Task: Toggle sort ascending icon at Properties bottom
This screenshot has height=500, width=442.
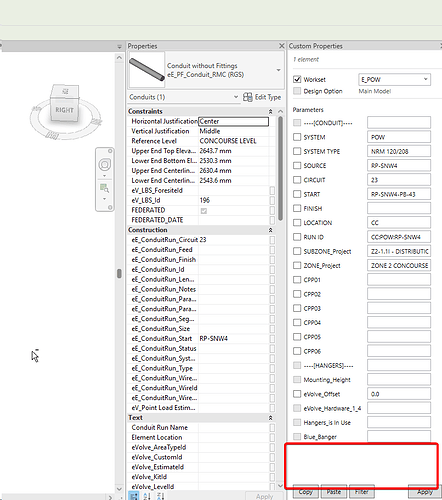Action: pos(147,496)
